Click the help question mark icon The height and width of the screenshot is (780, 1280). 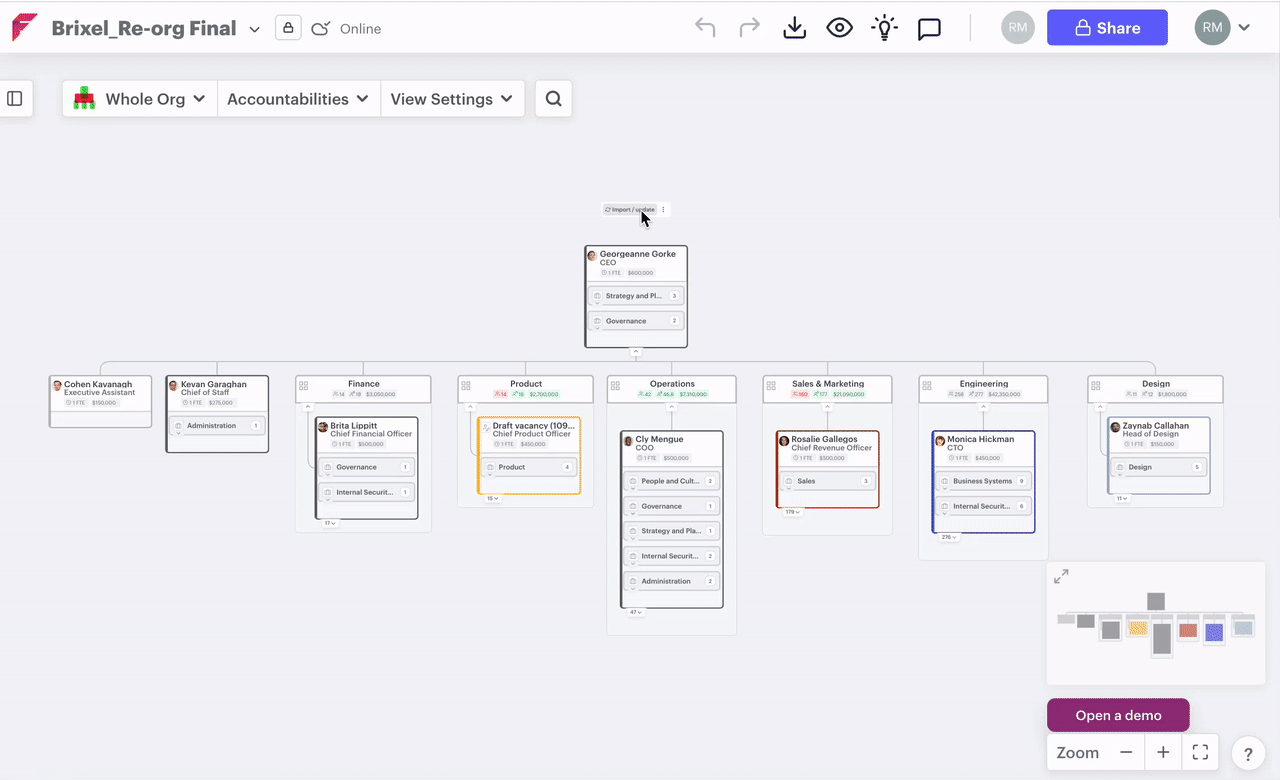(1248, 754)
